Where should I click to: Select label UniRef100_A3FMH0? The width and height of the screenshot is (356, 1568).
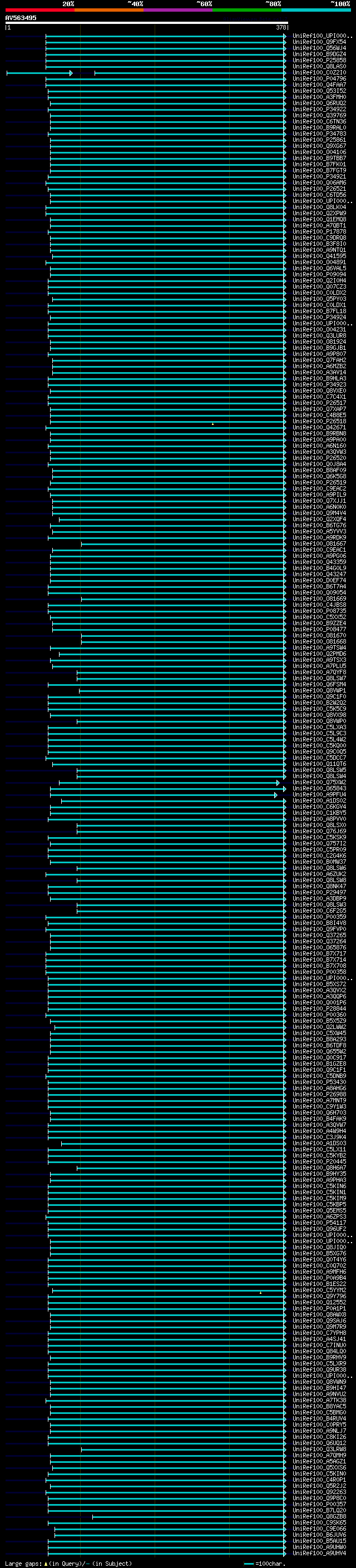[319, 97]
